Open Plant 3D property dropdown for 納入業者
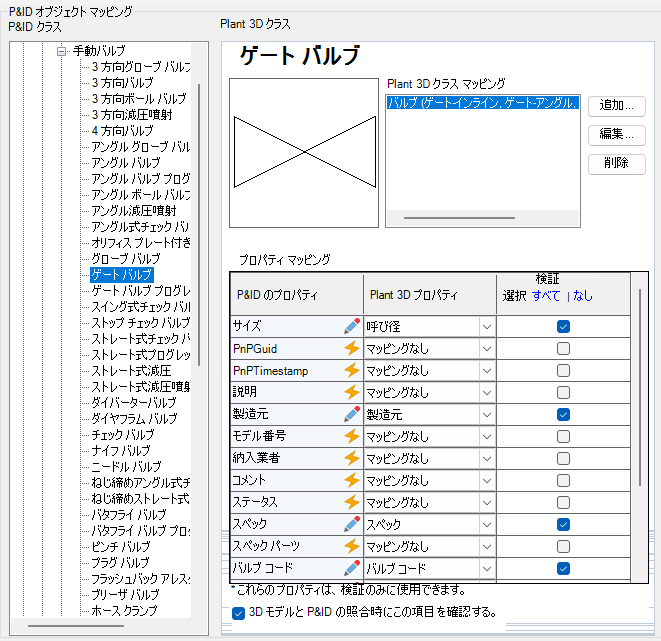Screen dimensions: 661x641 (487, 459)
